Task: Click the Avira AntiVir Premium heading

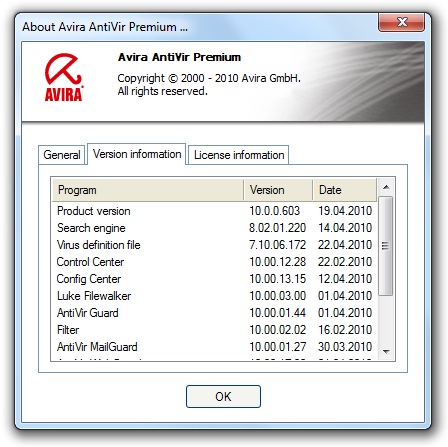Action: (x=179, y=57)
